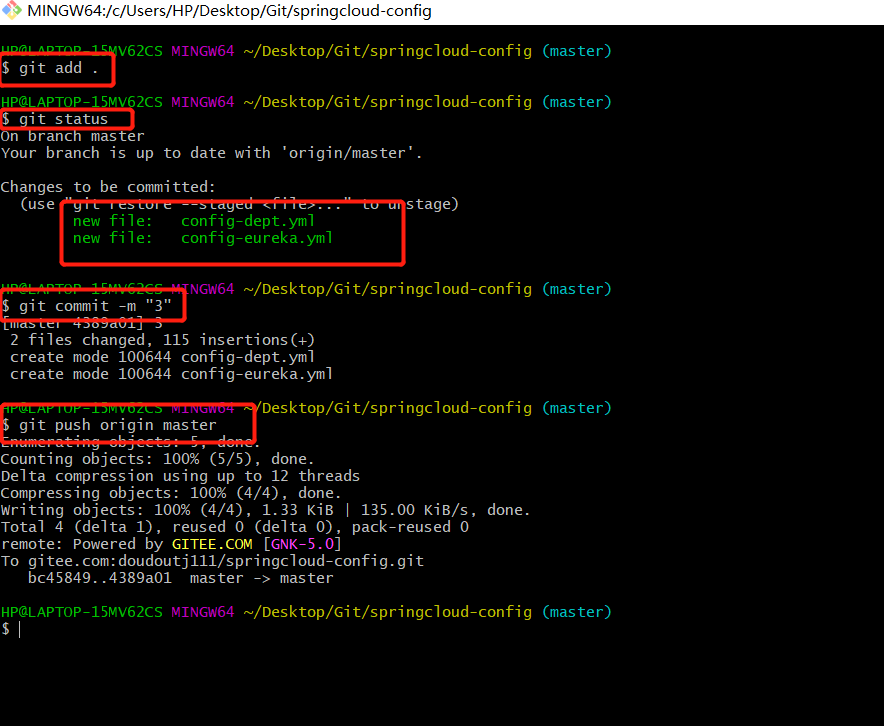Click the first prompt's '(master)' branch label
The width and height of the screenshot is (884, 726).
pos(577,51)
